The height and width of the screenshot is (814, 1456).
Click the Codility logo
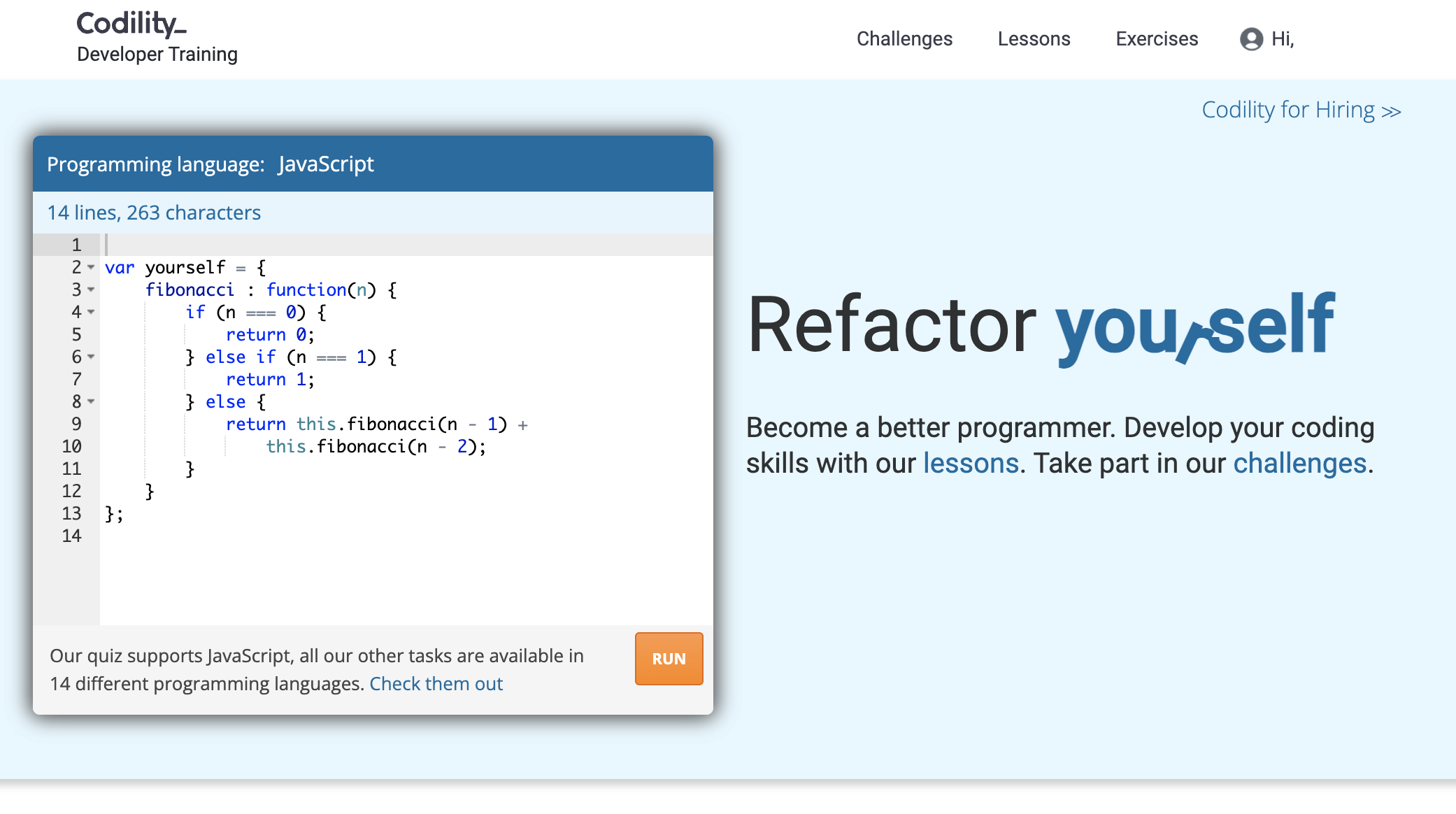click(131, 24)
